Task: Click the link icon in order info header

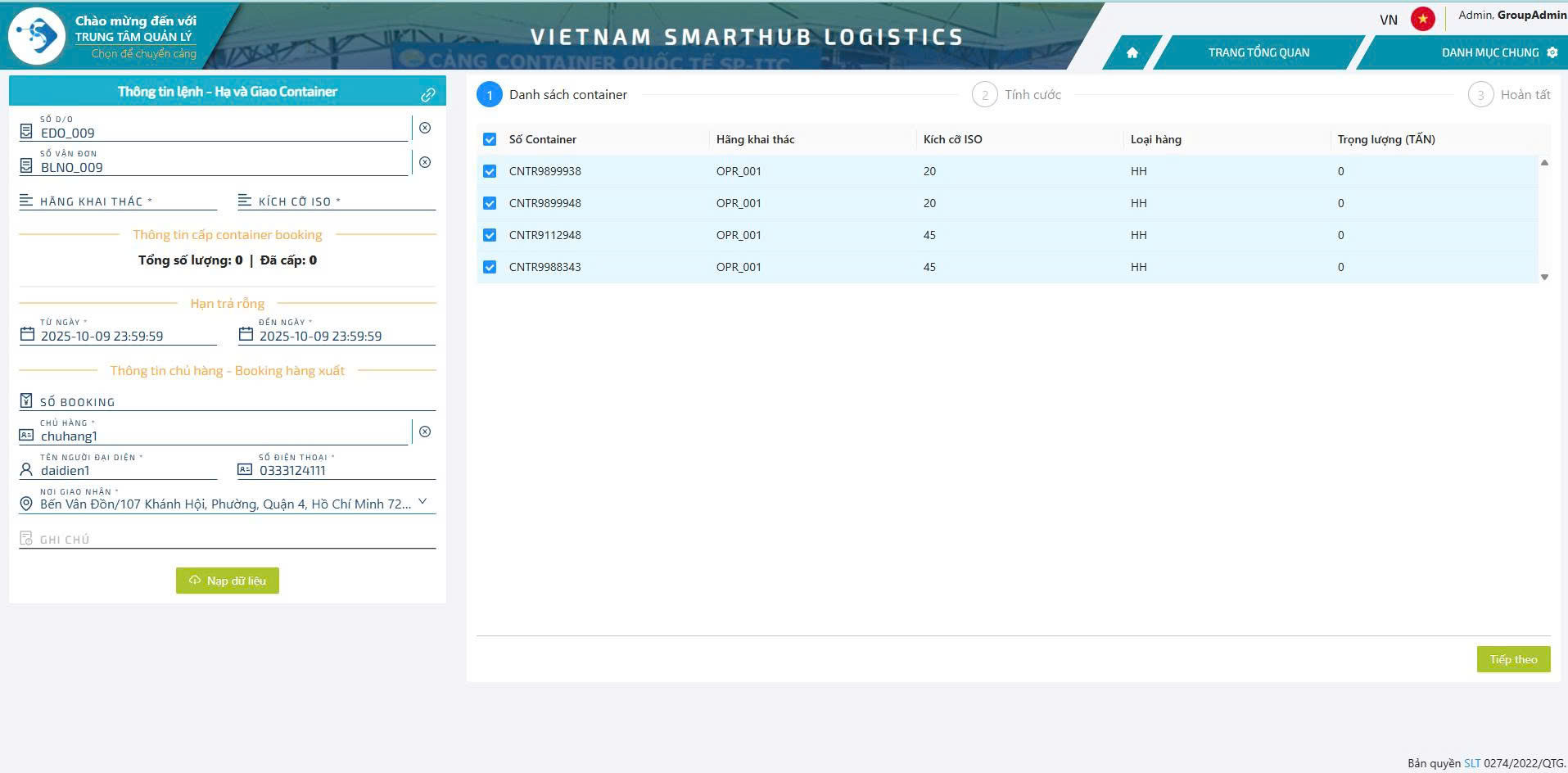Action: click(x=427, y=95)
